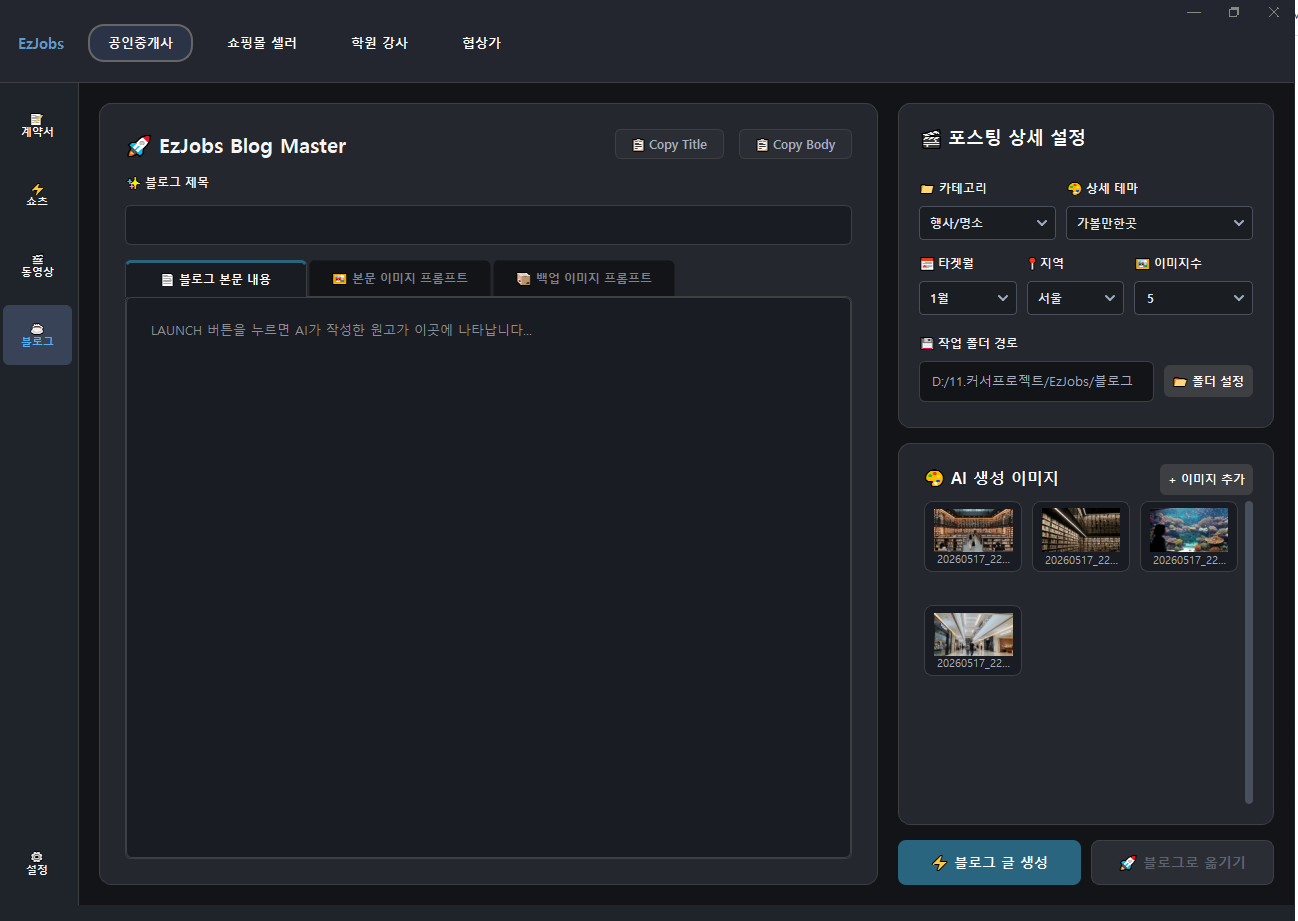Switch to the 학원 강사 top tab
Screen dimensions: 1298x921
pos(379,43)
